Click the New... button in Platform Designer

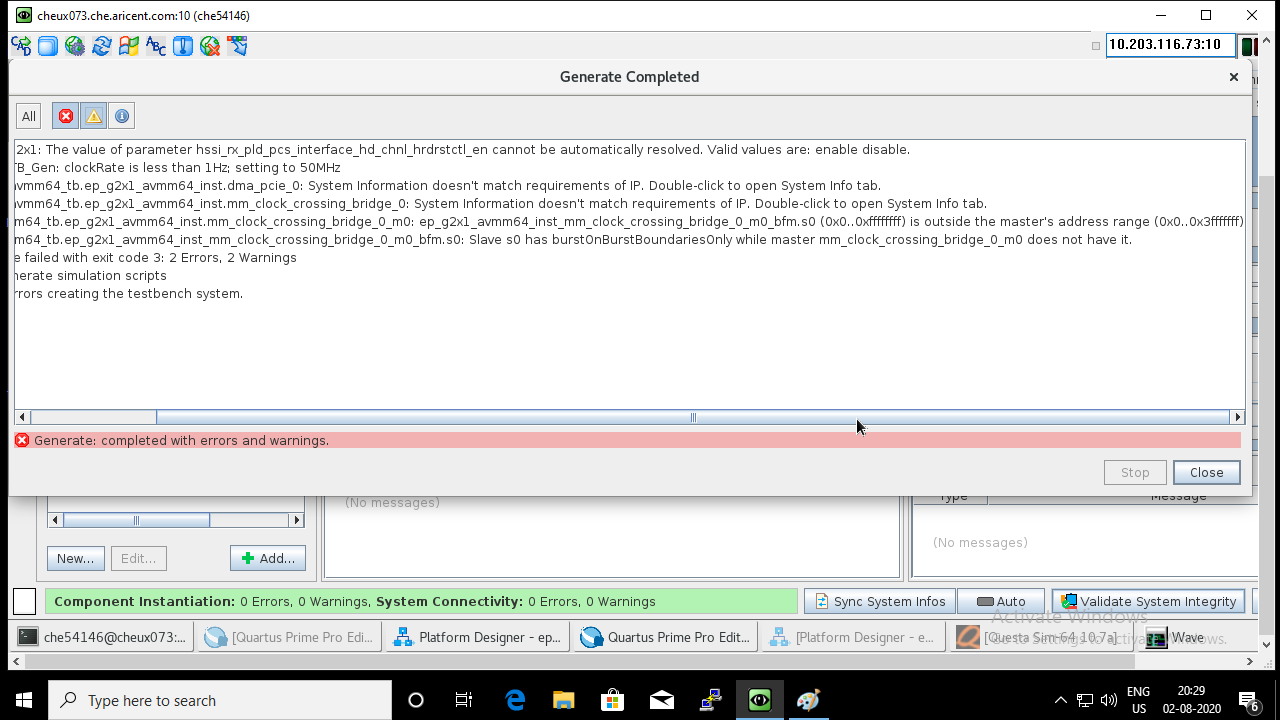point(76,558)
